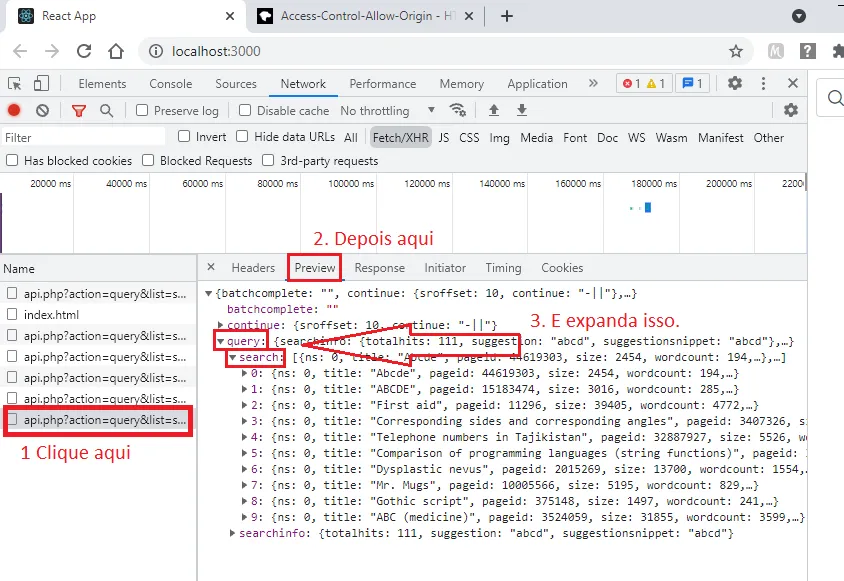Open the No throttling dropdown
This screenshot has width=844, height=581.
click(x=388, y=111)
